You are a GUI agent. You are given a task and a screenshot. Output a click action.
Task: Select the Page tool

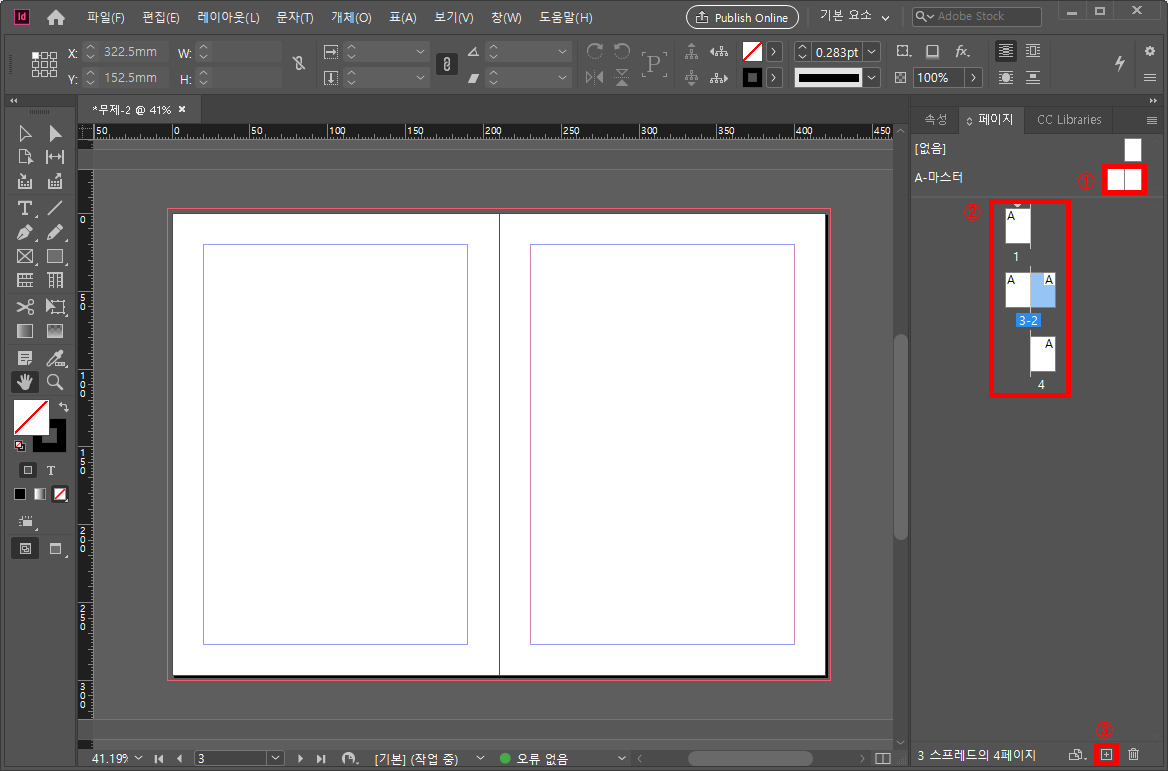pyautogui.click(x=25, y=157)
